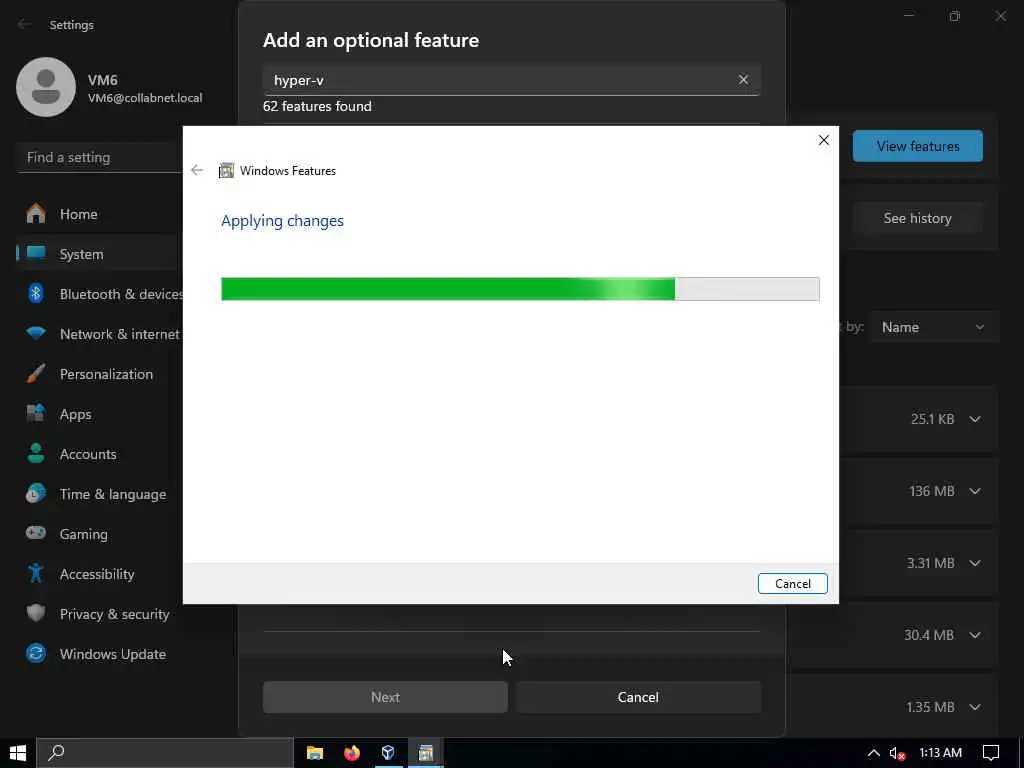Clear the hyper-v search text

click(743, 80)
